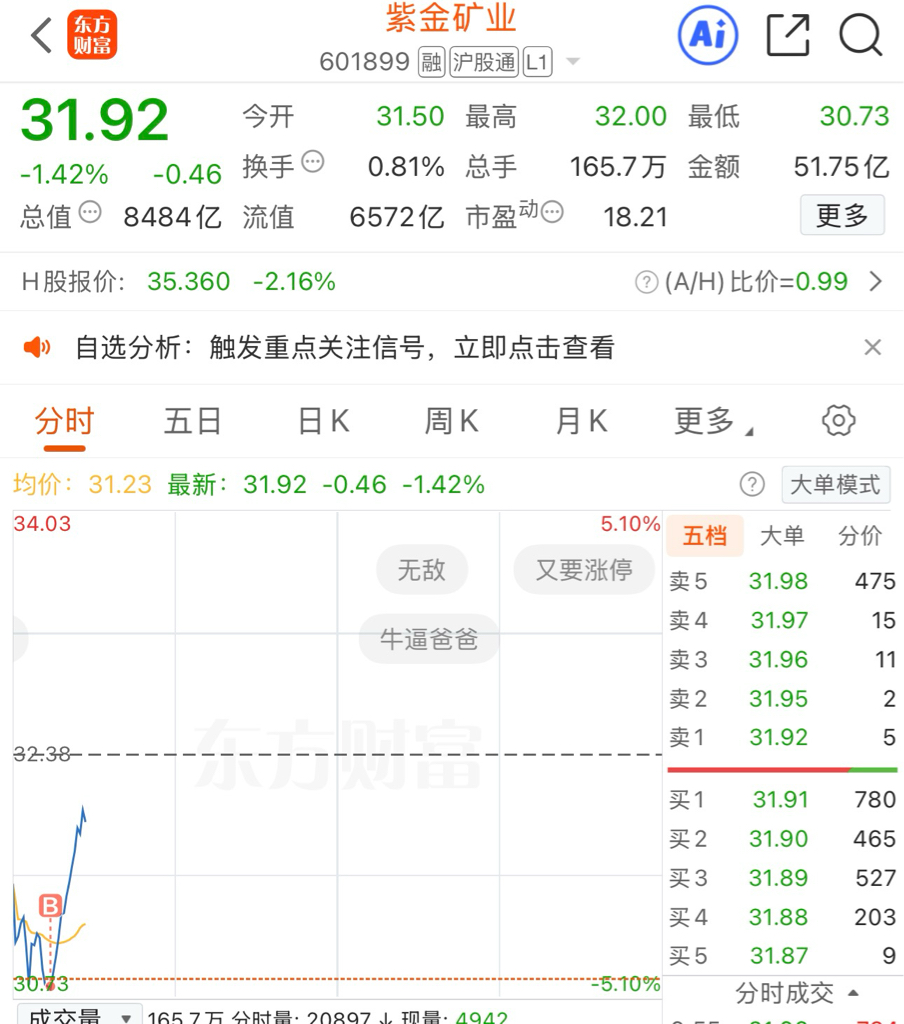
Task: Tap 买3 price 31.89 row
Action: 782,878
